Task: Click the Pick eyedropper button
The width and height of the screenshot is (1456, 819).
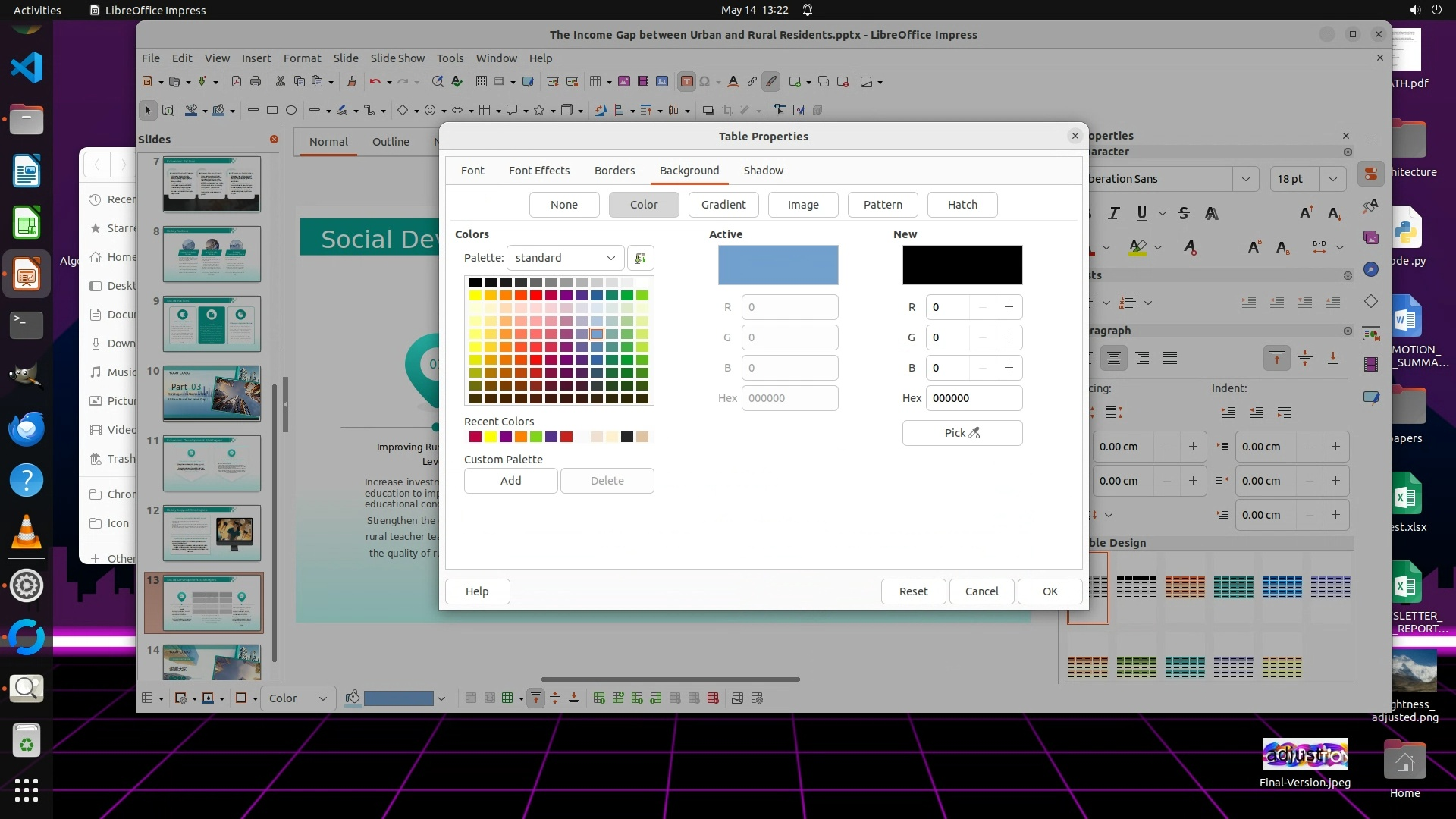Action: point(962,433)
